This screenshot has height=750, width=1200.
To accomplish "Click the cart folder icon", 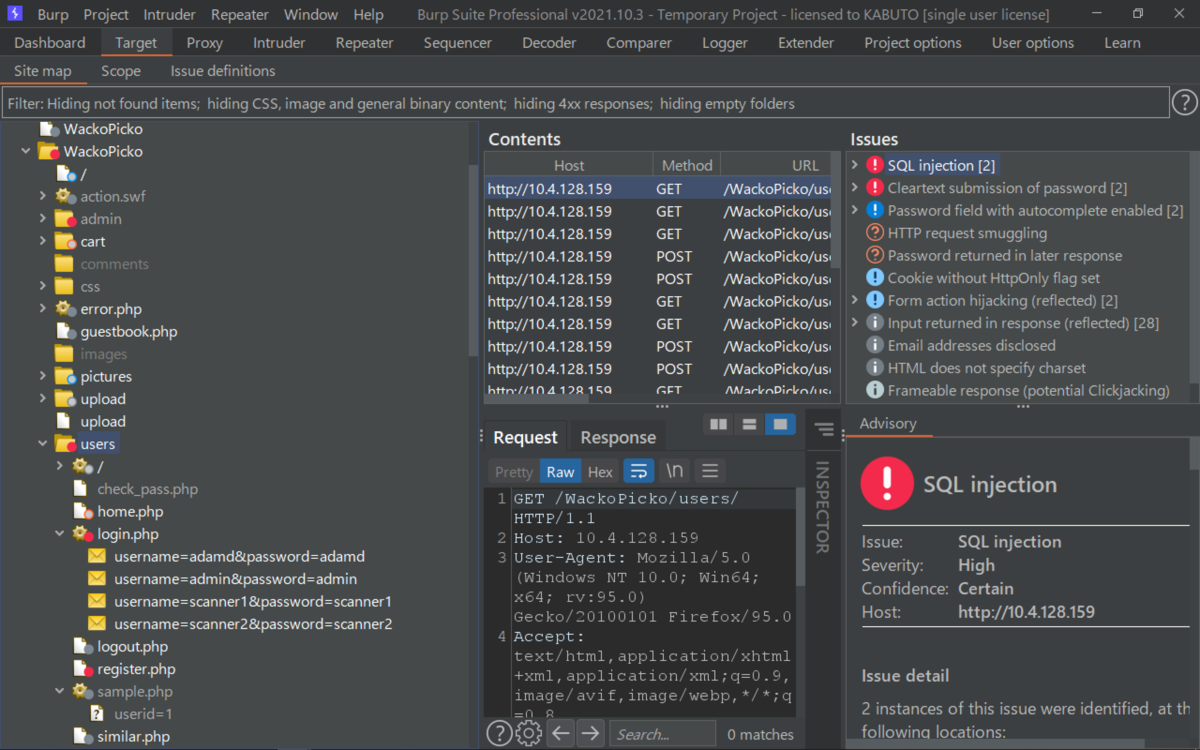I will [65, 242].
